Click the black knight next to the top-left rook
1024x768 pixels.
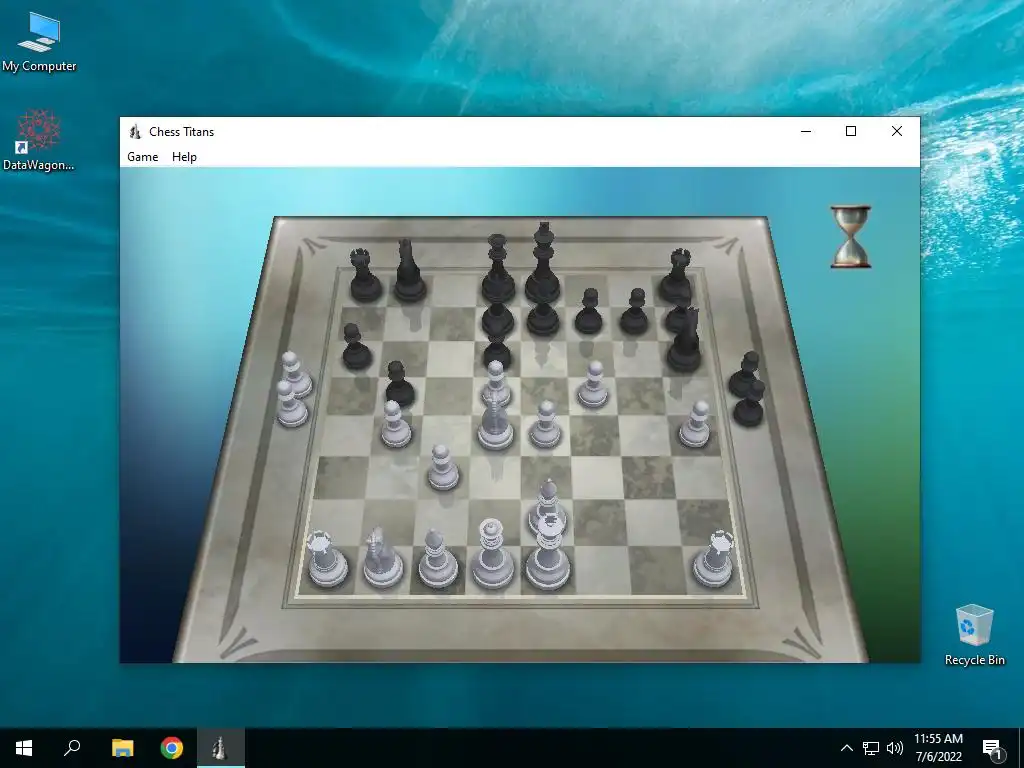[409, 271]
